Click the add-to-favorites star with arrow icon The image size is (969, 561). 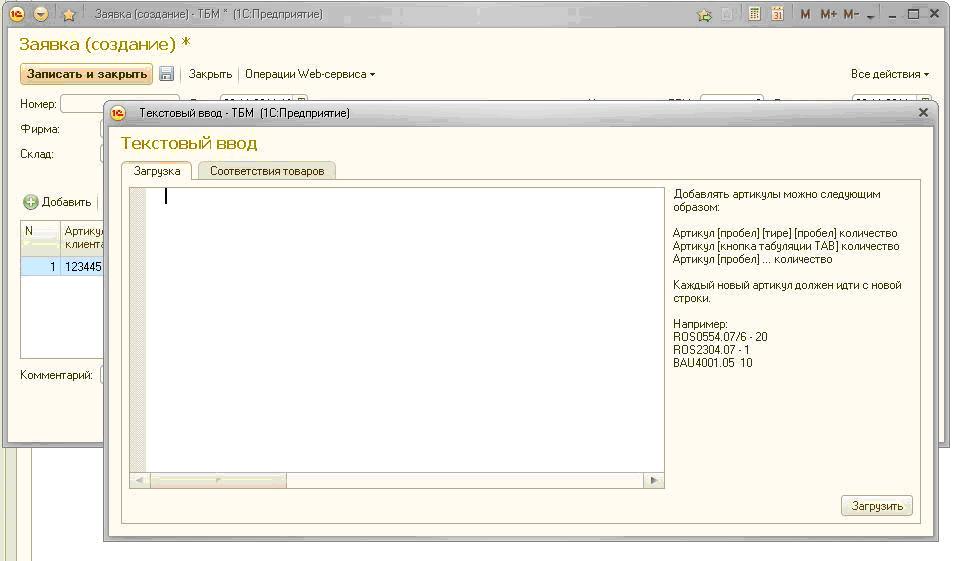coord(704,15)
